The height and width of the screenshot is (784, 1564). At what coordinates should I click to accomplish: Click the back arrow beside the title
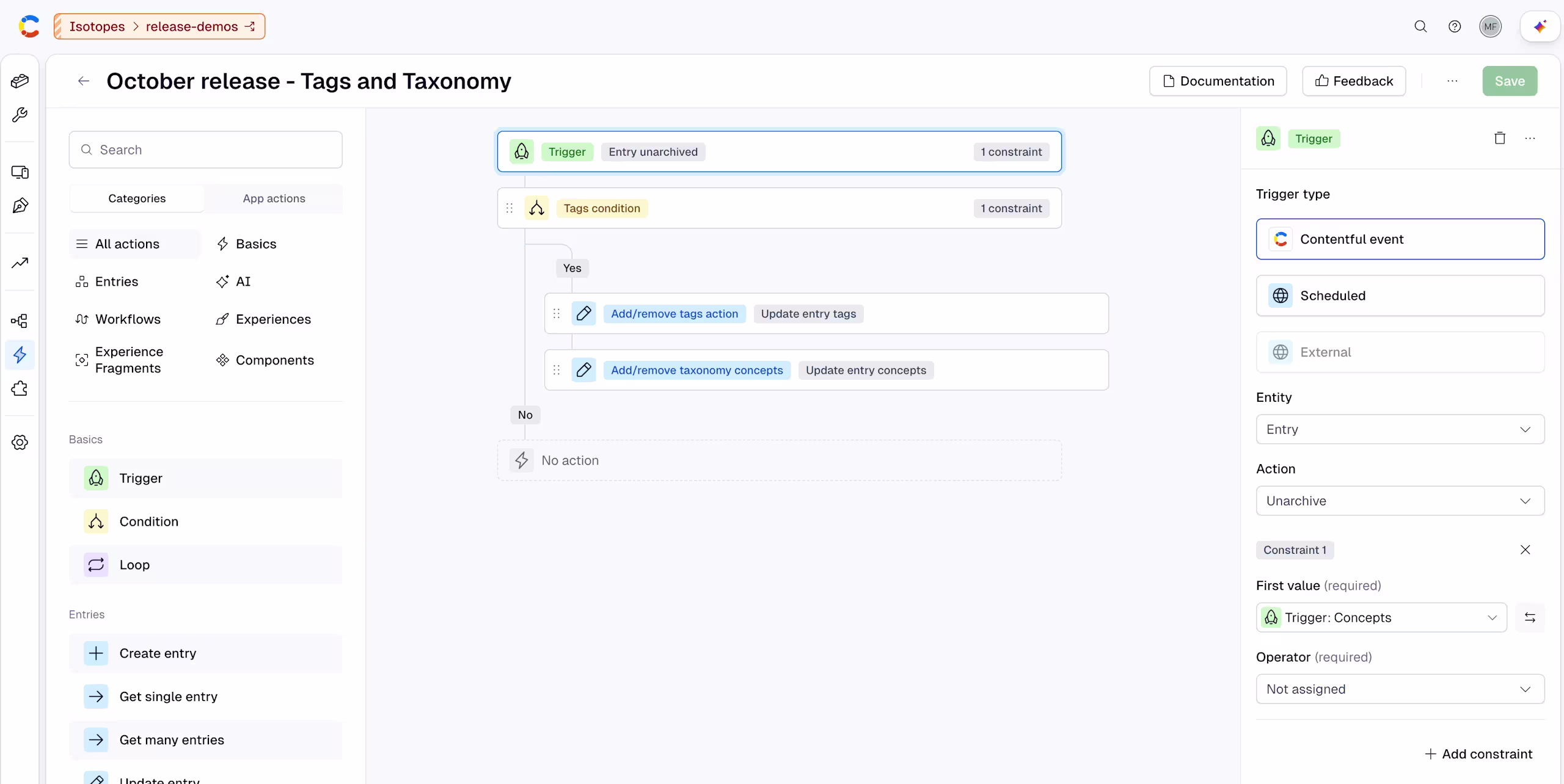coord(84,81)
